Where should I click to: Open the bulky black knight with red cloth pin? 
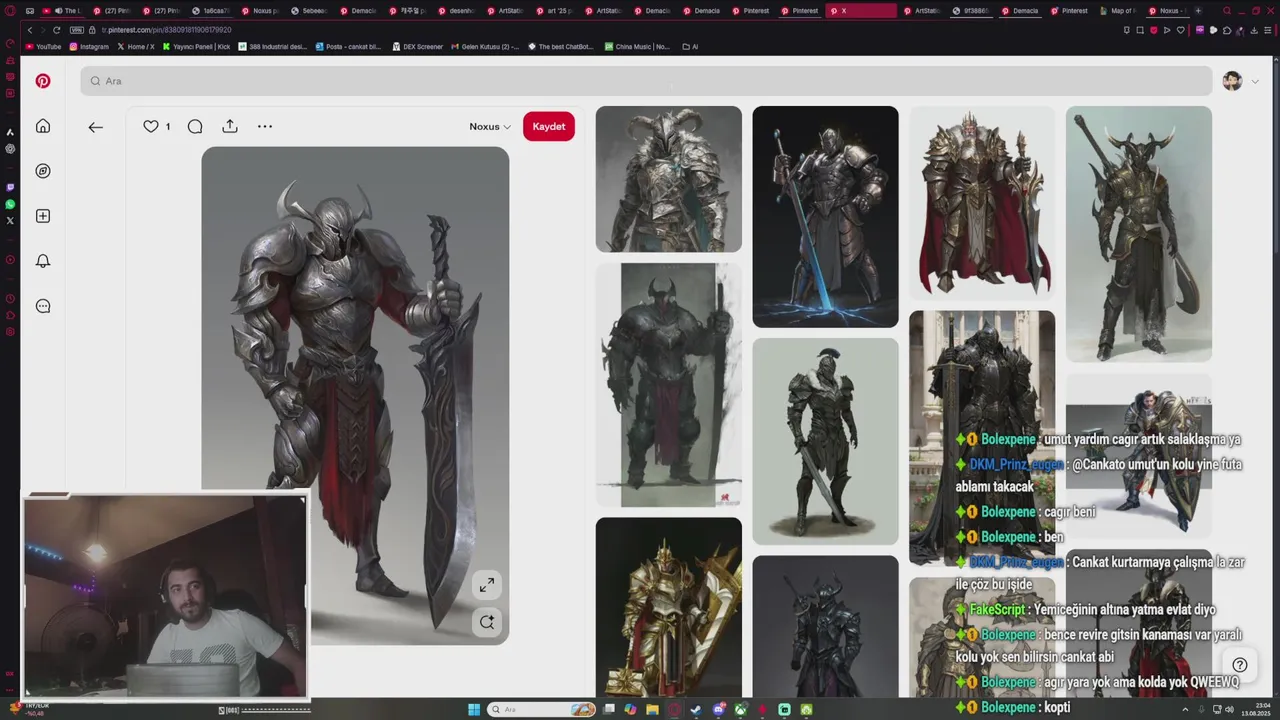[x=669, y=385]
